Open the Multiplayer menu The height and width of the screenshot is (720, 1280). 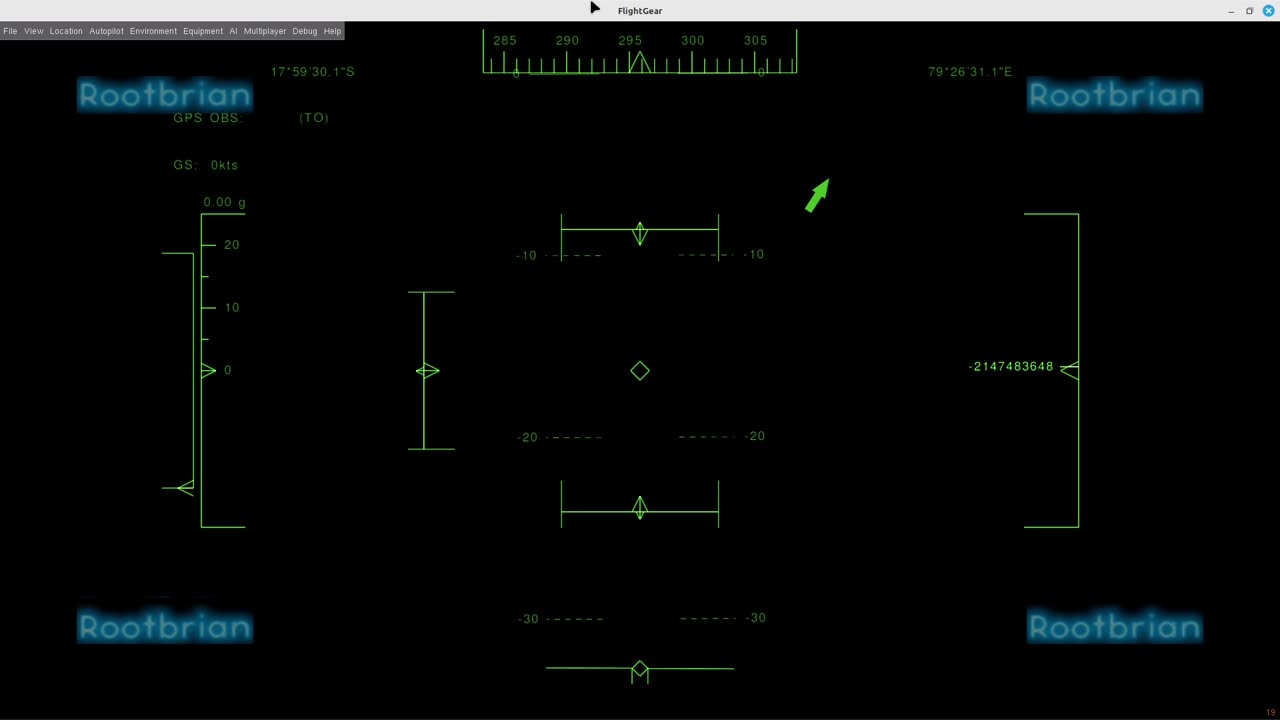[x=265, y=31]
